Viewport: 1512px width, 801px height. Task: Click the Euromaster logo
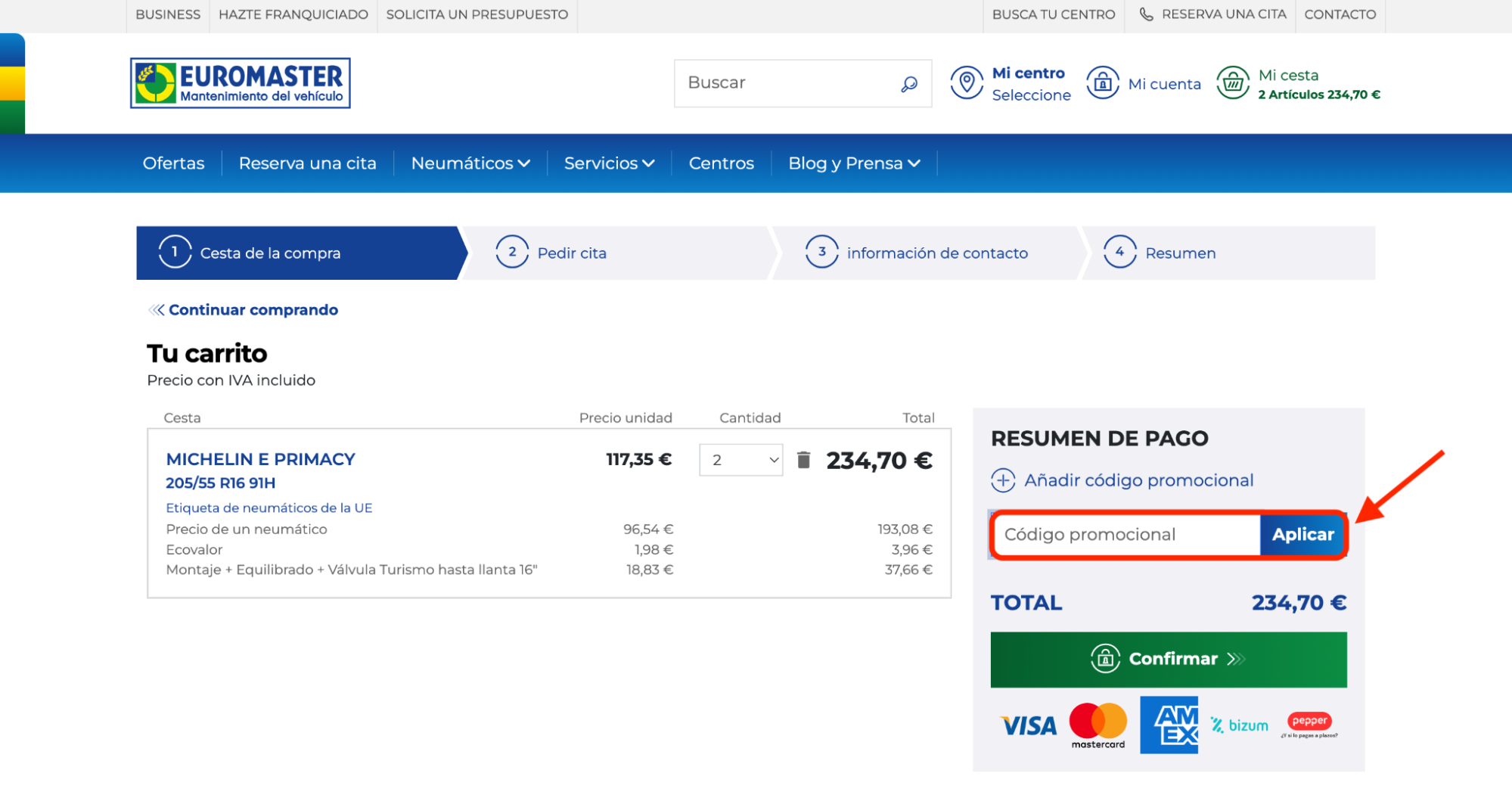coord(240,83)
